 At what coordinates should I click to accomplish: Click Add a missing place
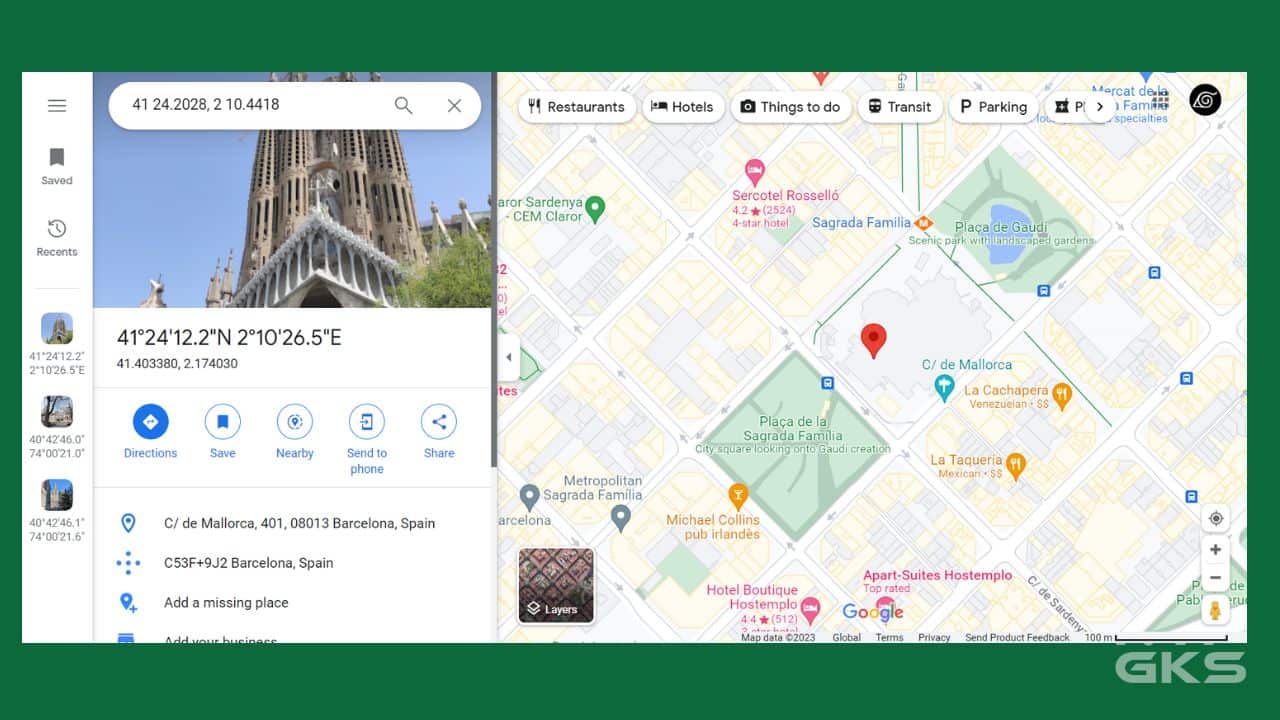pyautogui.click(x=226, y=603)
